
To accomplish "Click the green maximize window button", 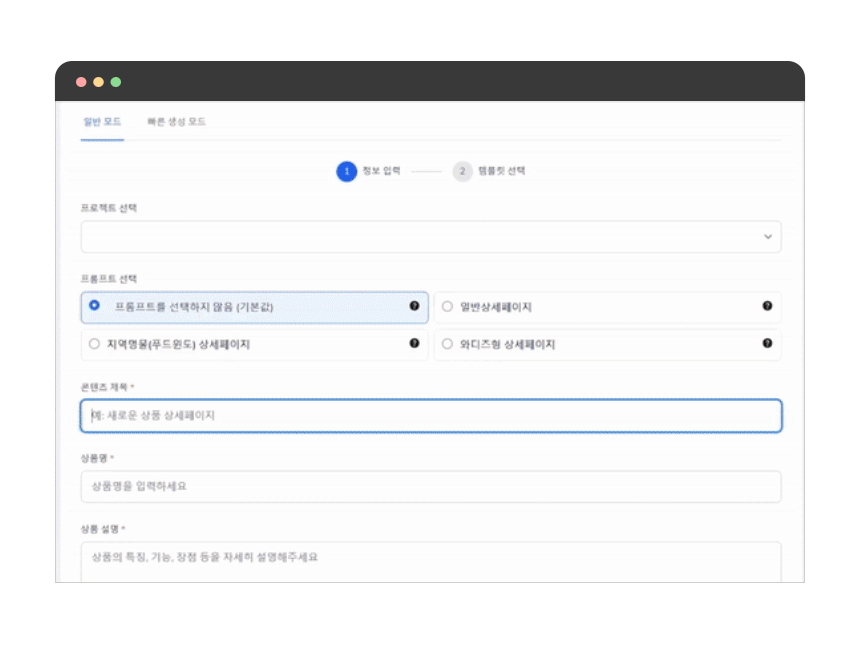I will (116, 82).
